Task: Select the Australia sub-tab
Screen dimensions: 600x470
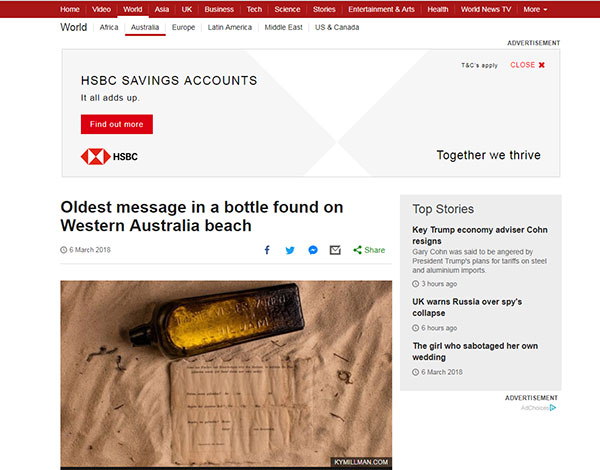Action: coord(145,27)
